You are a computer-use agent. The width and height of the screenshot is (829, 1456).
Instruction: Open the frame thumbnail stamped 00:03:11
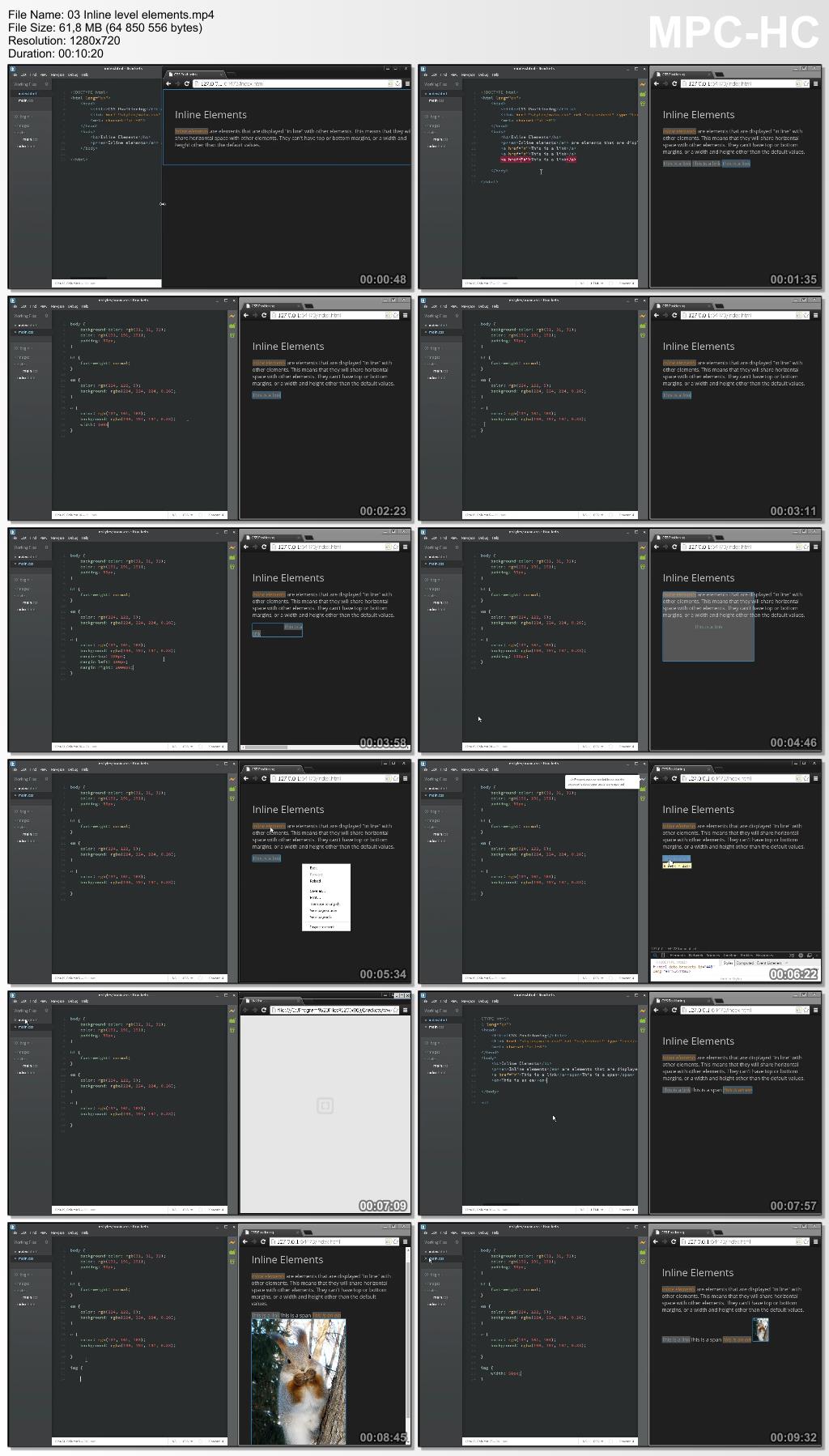(620, 408)
